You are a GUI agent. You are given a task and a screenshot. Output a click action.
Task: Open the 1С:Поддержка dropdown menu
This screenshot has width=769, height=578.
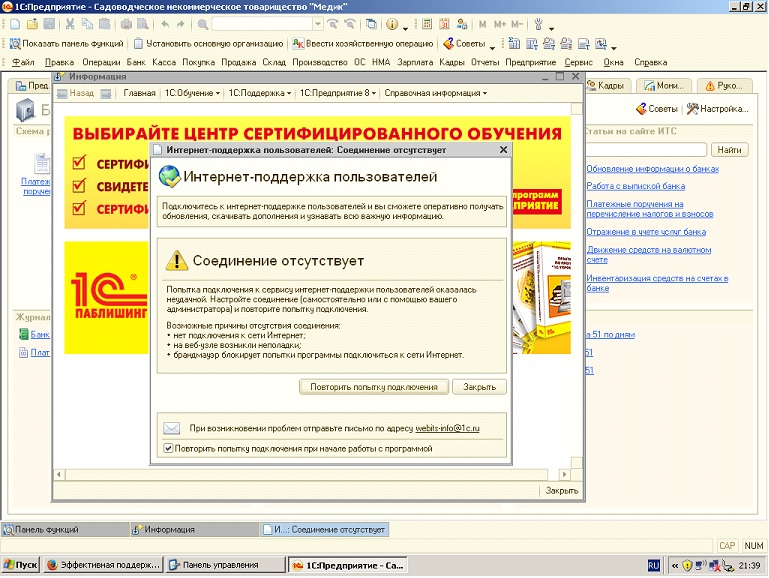[260, 93]
